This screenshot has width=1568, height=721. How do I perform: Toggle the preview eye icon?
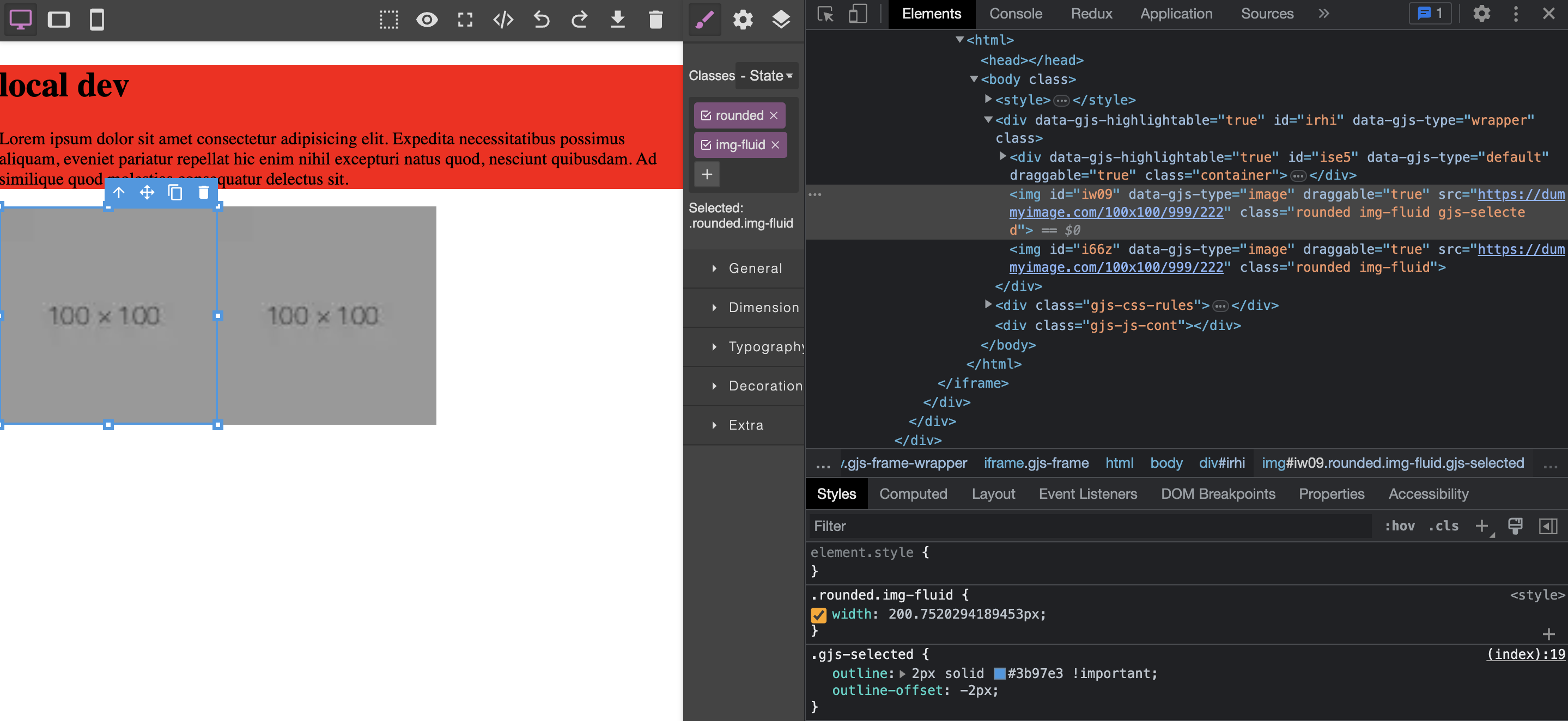click(x=427, y=20)
